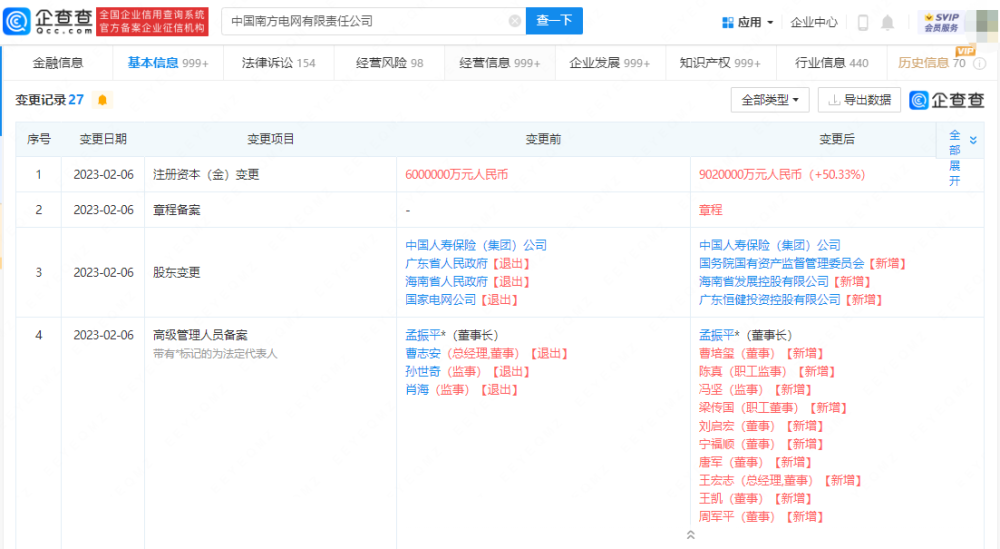The height and width of the screenshot is (549, 1000).
Task: Open 海南省发展控股有限公司 link
Action: (x=763, y=281)
